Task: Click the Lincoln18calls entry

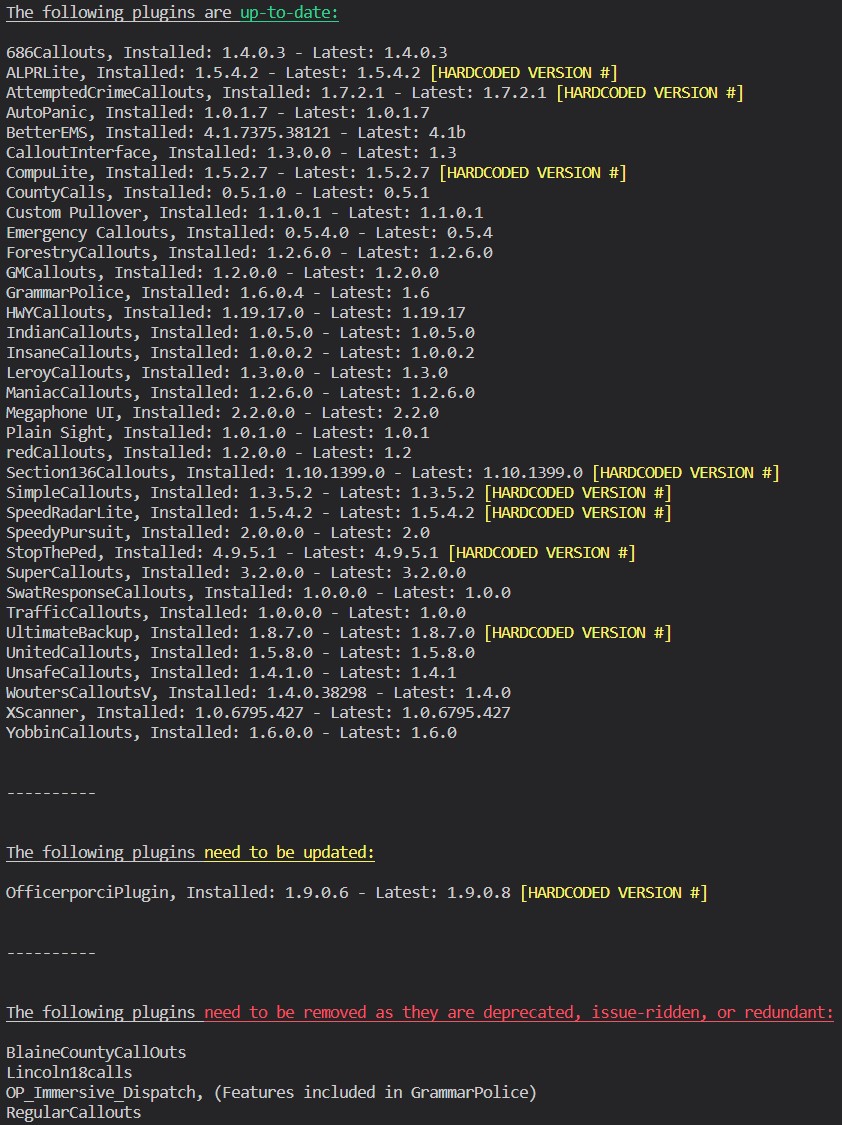Action: [x=69, y=1072]
